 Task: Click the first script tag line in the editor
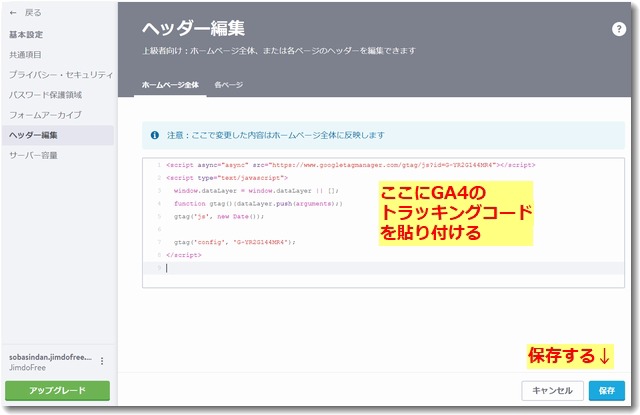350,164
